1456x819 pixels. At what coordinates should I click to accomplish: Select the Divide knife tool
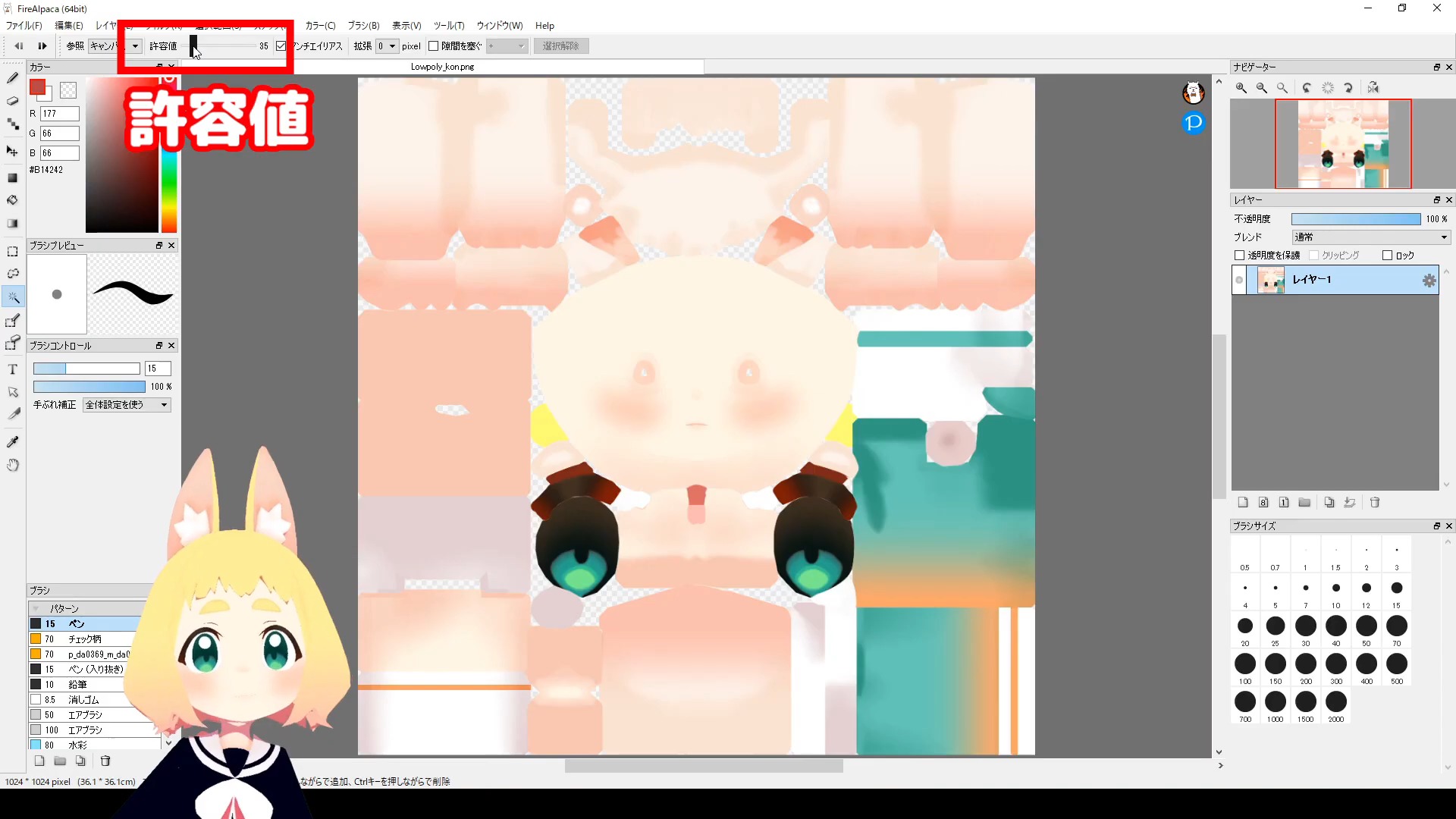[13, 414]
